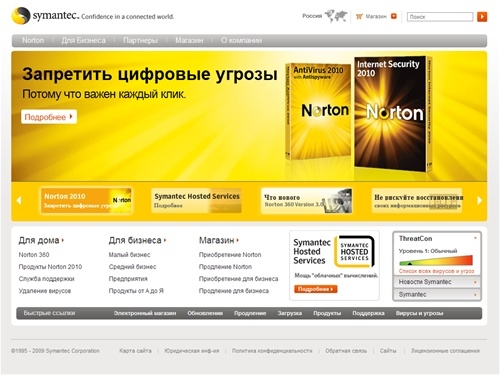The width and height of the screenshot is (500, 375).
Task: Select the Не рискуйте восстановлением thumbnail
Action: tap(417, 200)
